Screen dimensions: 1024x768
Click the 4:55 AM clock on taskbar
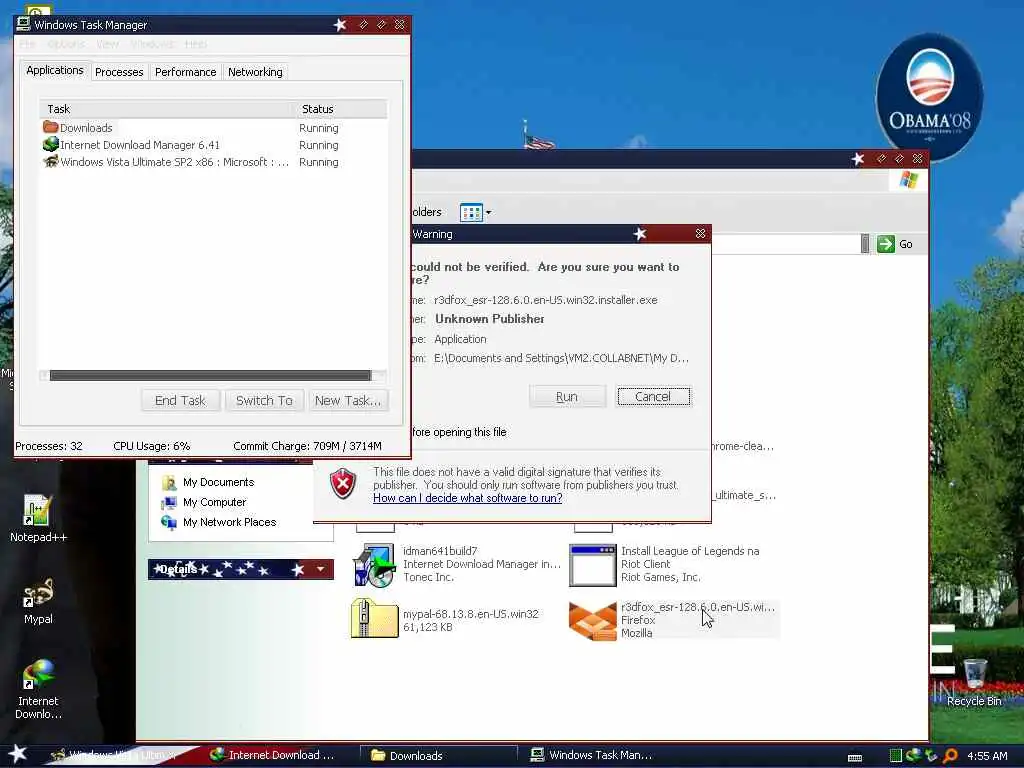click(987, 756)
